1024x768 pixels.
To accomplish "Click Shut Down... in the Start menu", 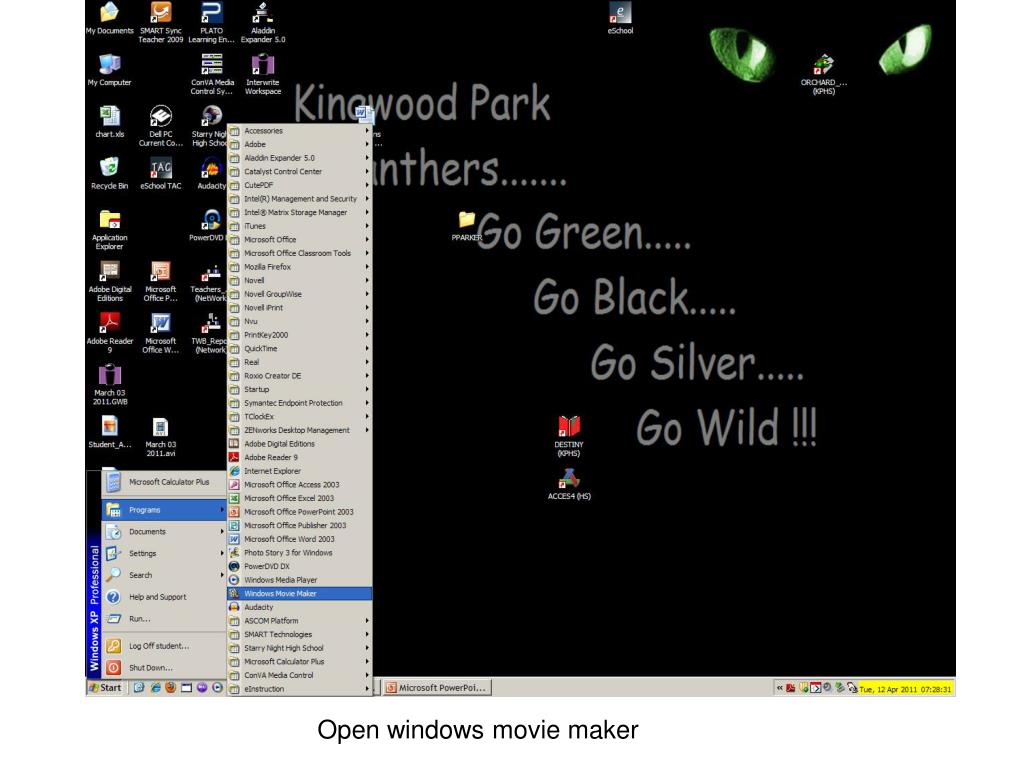I will 164,667.
